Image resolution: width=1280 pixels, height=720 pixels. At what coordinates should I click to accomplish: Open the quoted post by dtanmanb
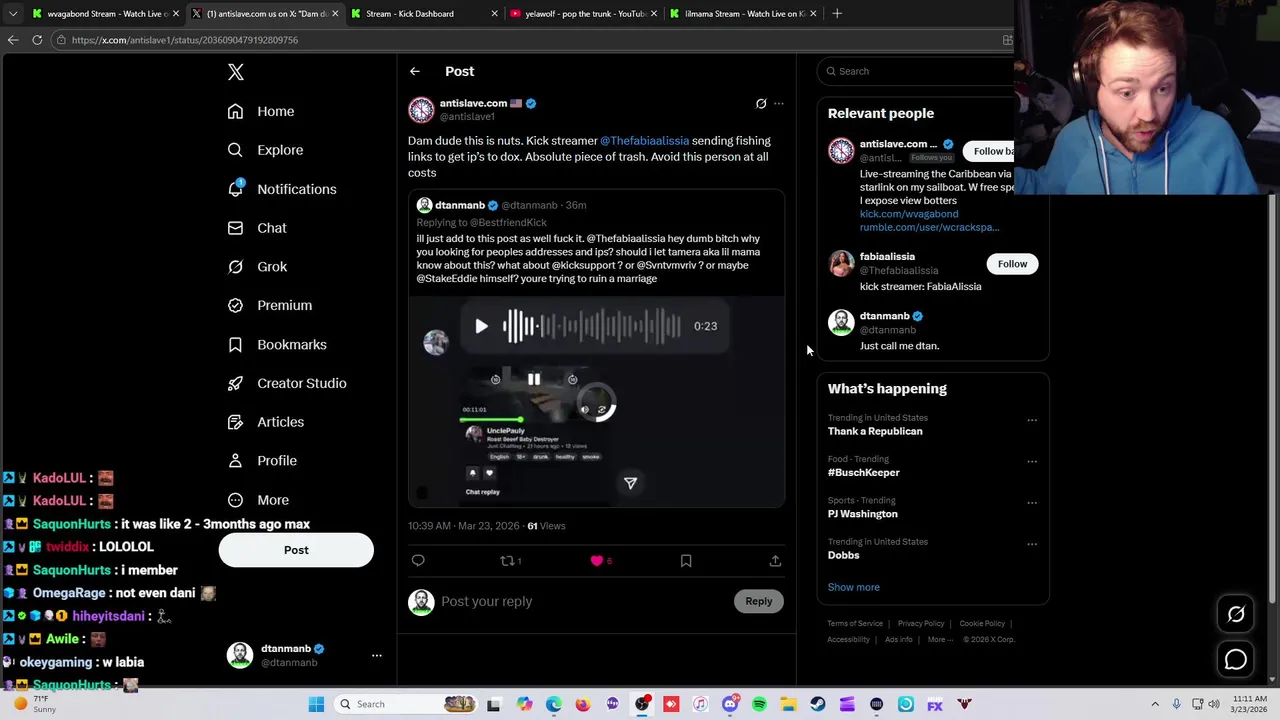tap(596, 348)
